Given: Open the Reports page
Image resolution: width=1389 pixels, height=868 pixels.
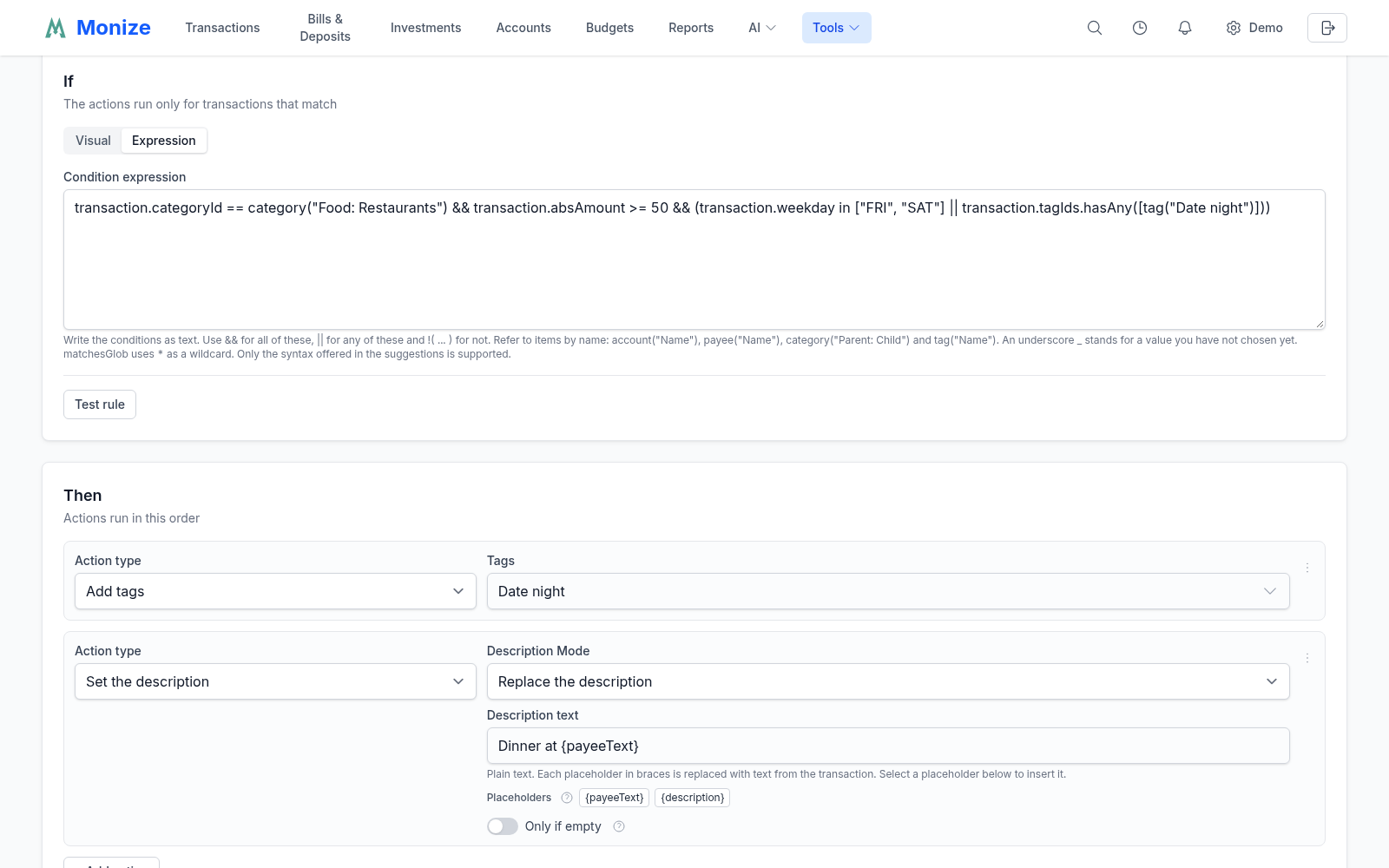Looking at the screenshot, I should click(691, 28).
